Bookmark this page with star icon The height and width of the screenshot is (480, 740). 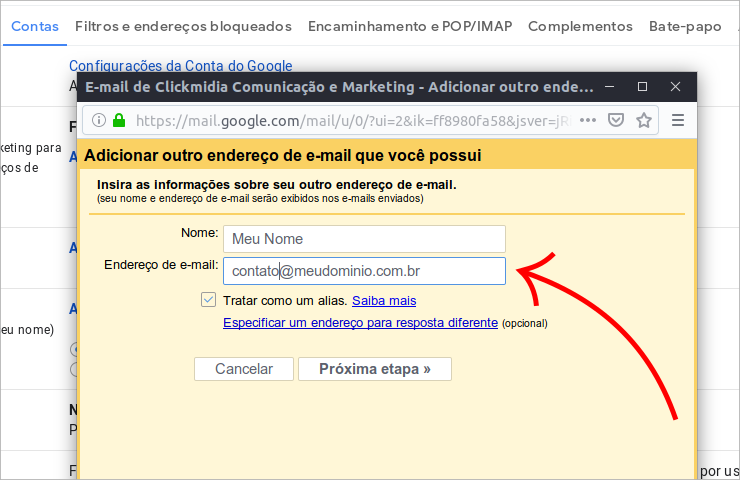click(644, 120)
